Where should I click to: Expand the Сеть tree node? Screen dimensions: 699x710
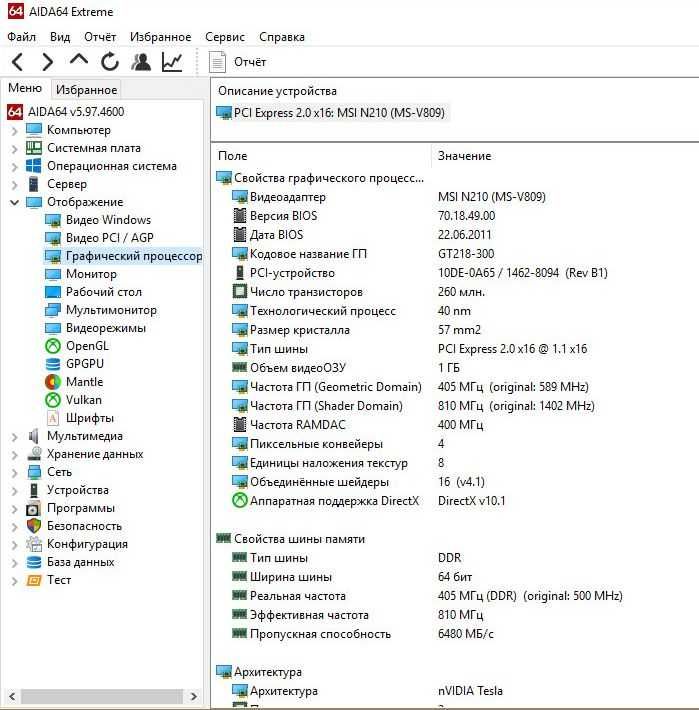pos(14,473)
